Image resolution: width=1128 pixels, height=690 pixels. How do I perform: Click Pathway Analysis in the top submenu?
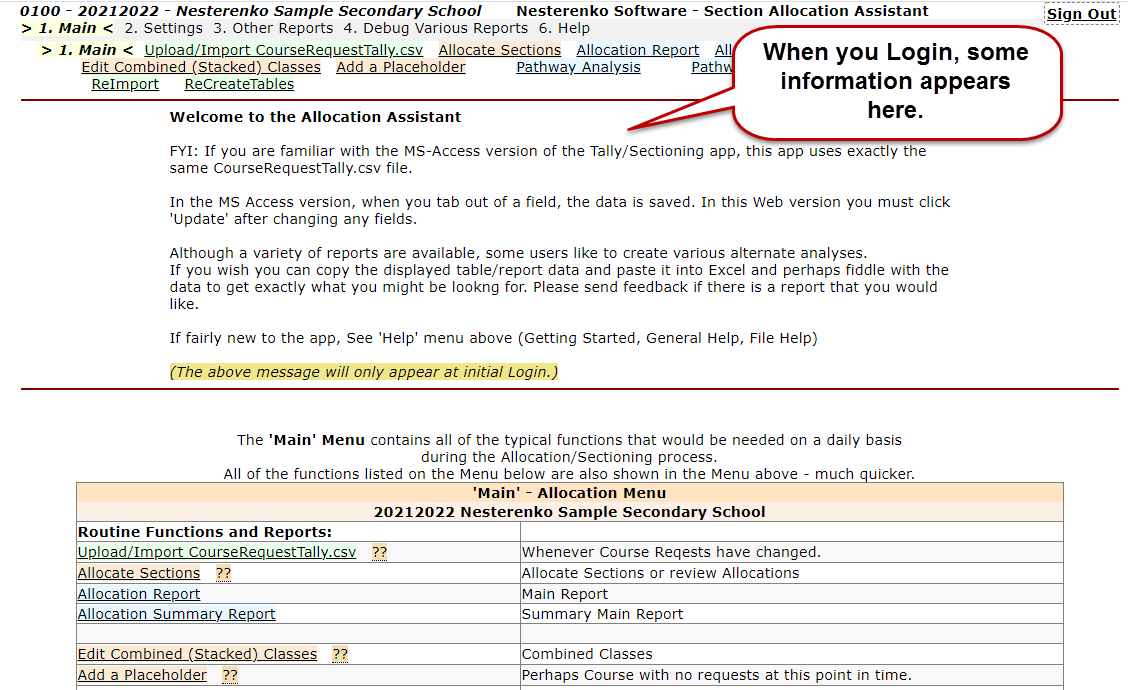578,67
